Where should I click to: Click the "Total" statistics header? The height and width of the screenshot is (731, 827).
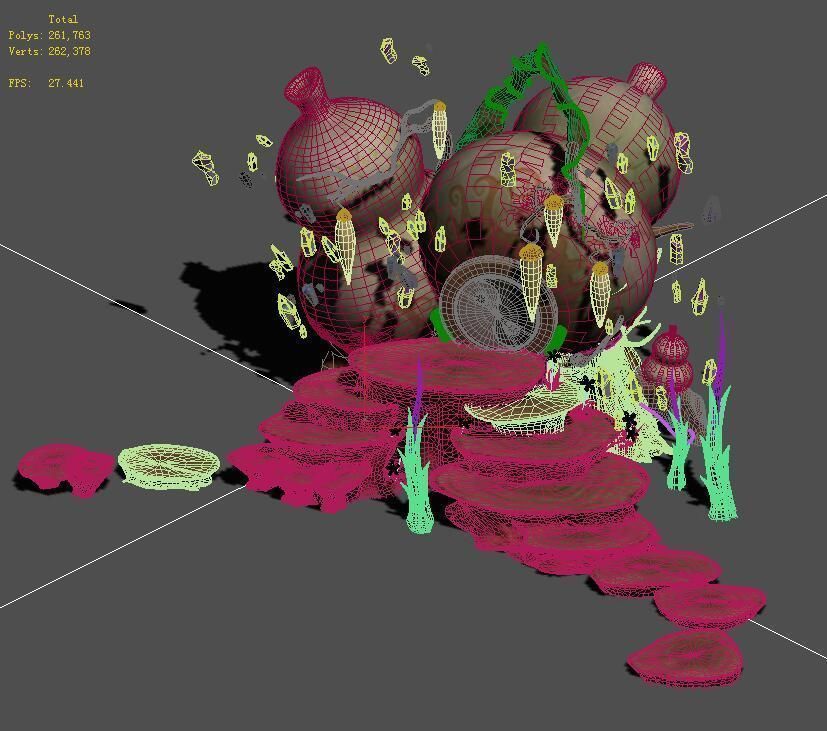[63, 20]
